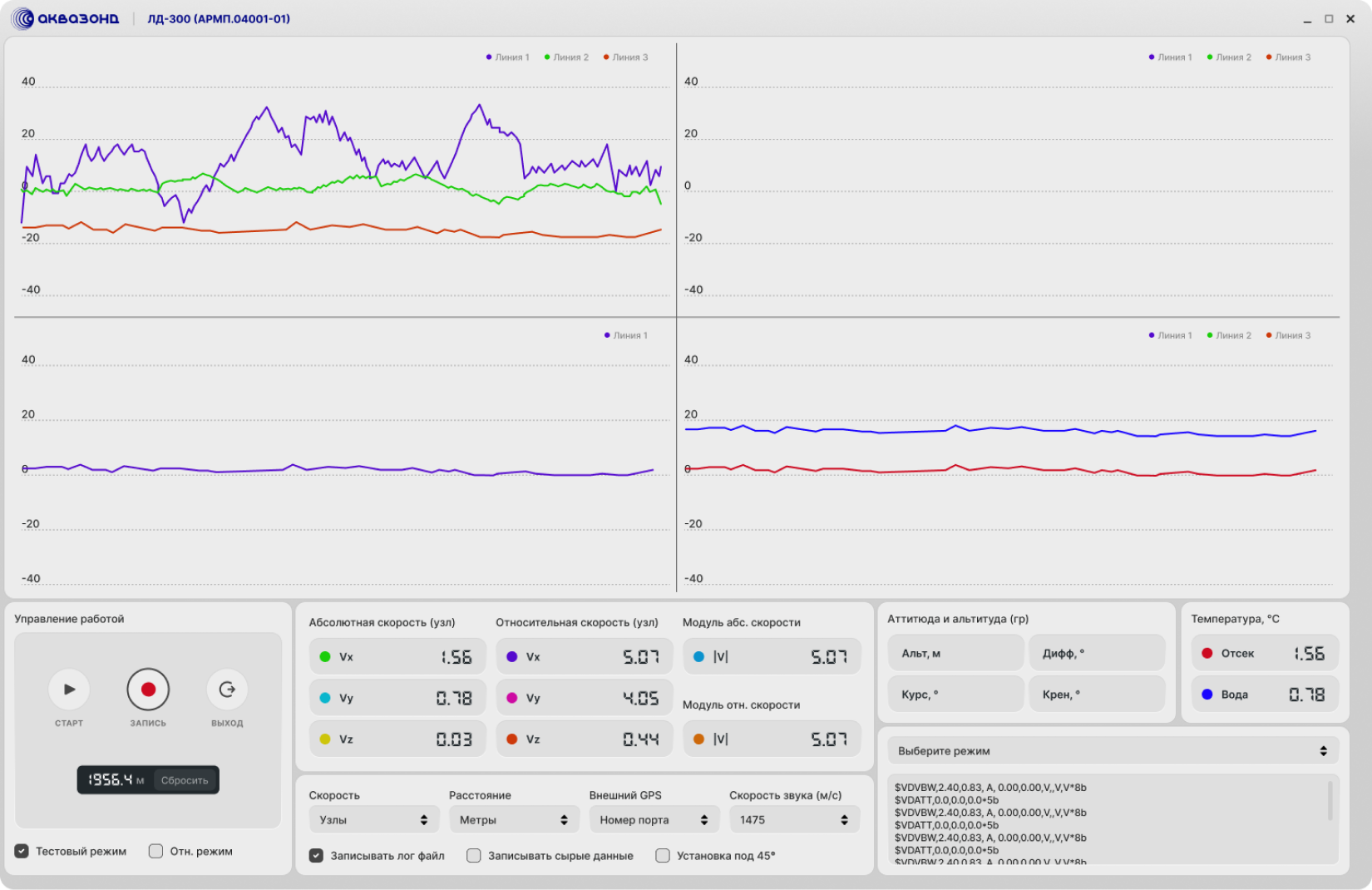Click the NMEA log scrollbar
The image size is (1372, 890).
(1330, 800)
